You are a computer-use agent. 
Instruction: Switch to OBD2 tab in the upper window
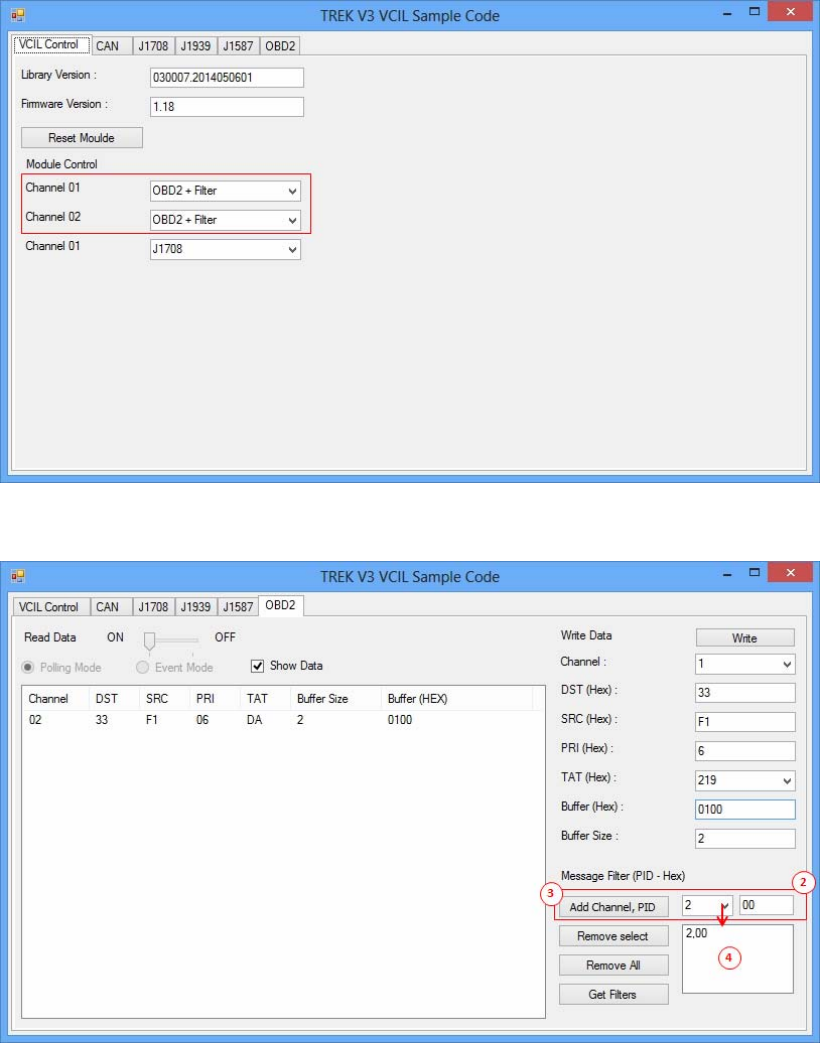click(x=280, y=46)
